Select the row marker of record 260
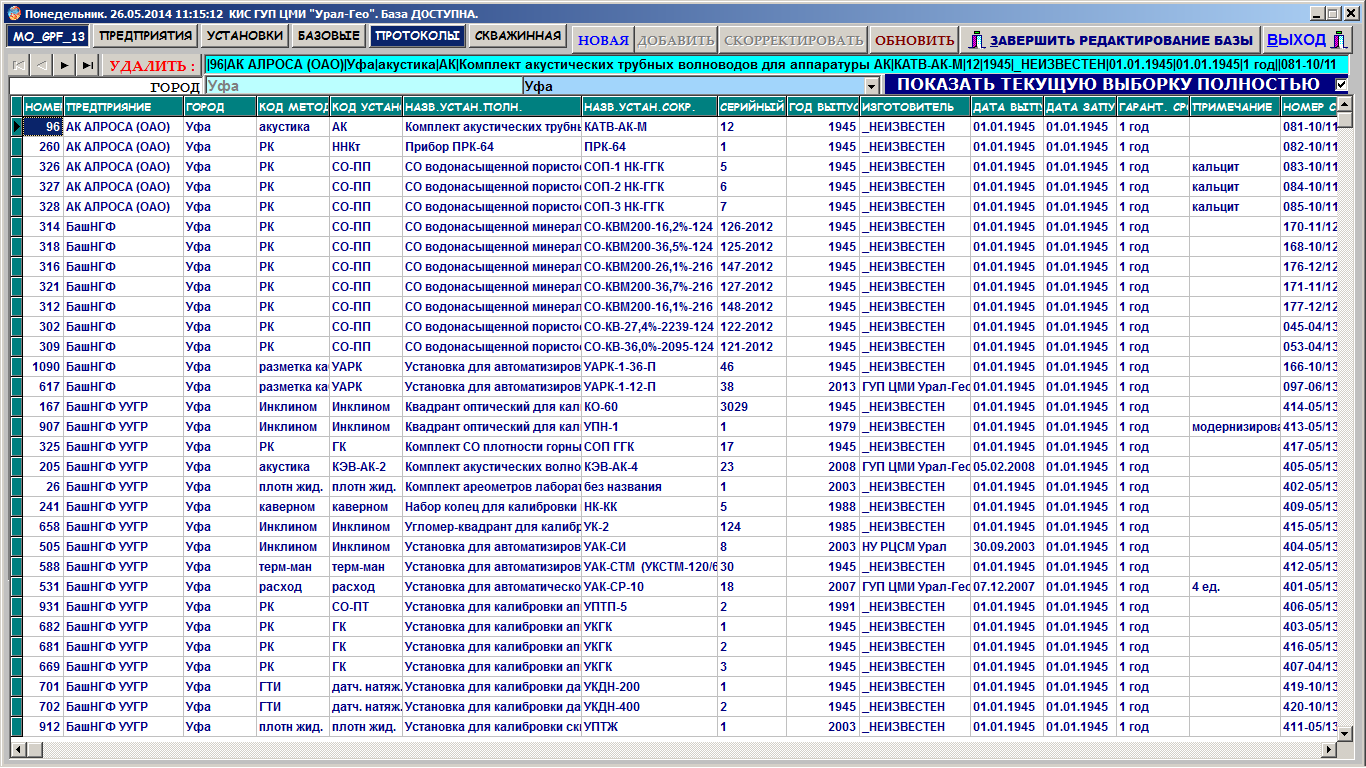1366x768 pixels. tap(16, 147)
